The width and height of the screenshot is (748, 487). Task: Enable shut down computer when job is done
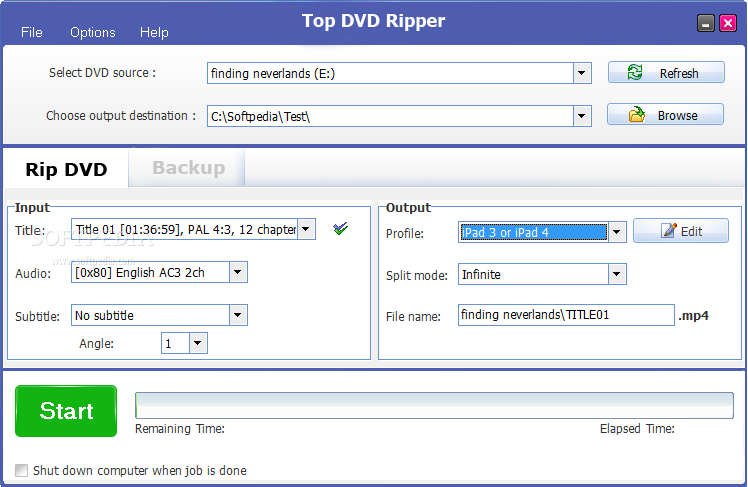point(21,470)
